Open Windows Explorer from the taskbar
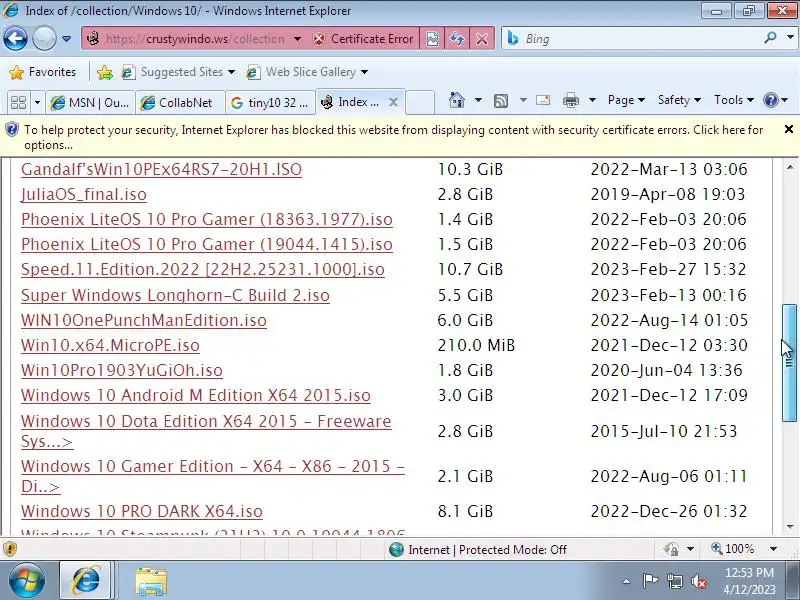 [x=151, y=581]
